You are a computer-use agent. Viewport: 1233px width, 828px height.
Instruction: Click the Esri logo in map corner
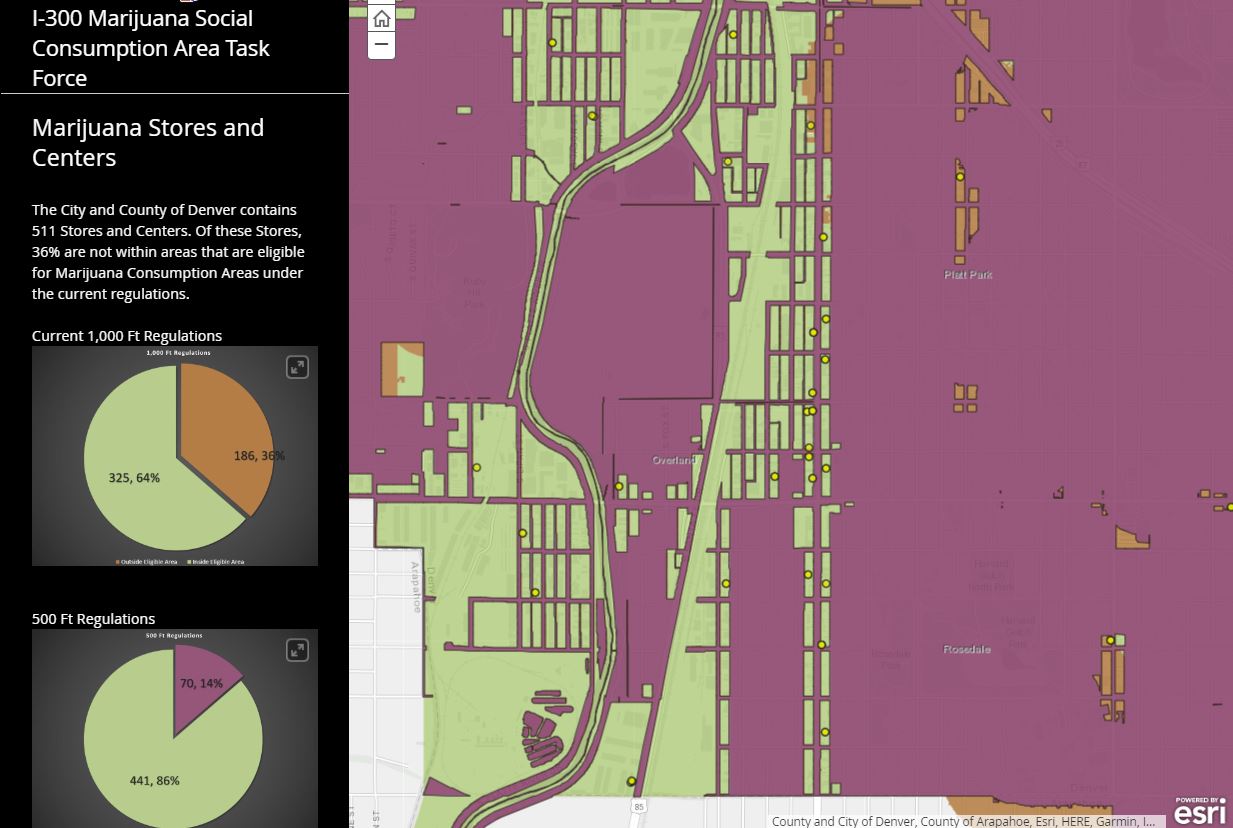[1200, 812]
